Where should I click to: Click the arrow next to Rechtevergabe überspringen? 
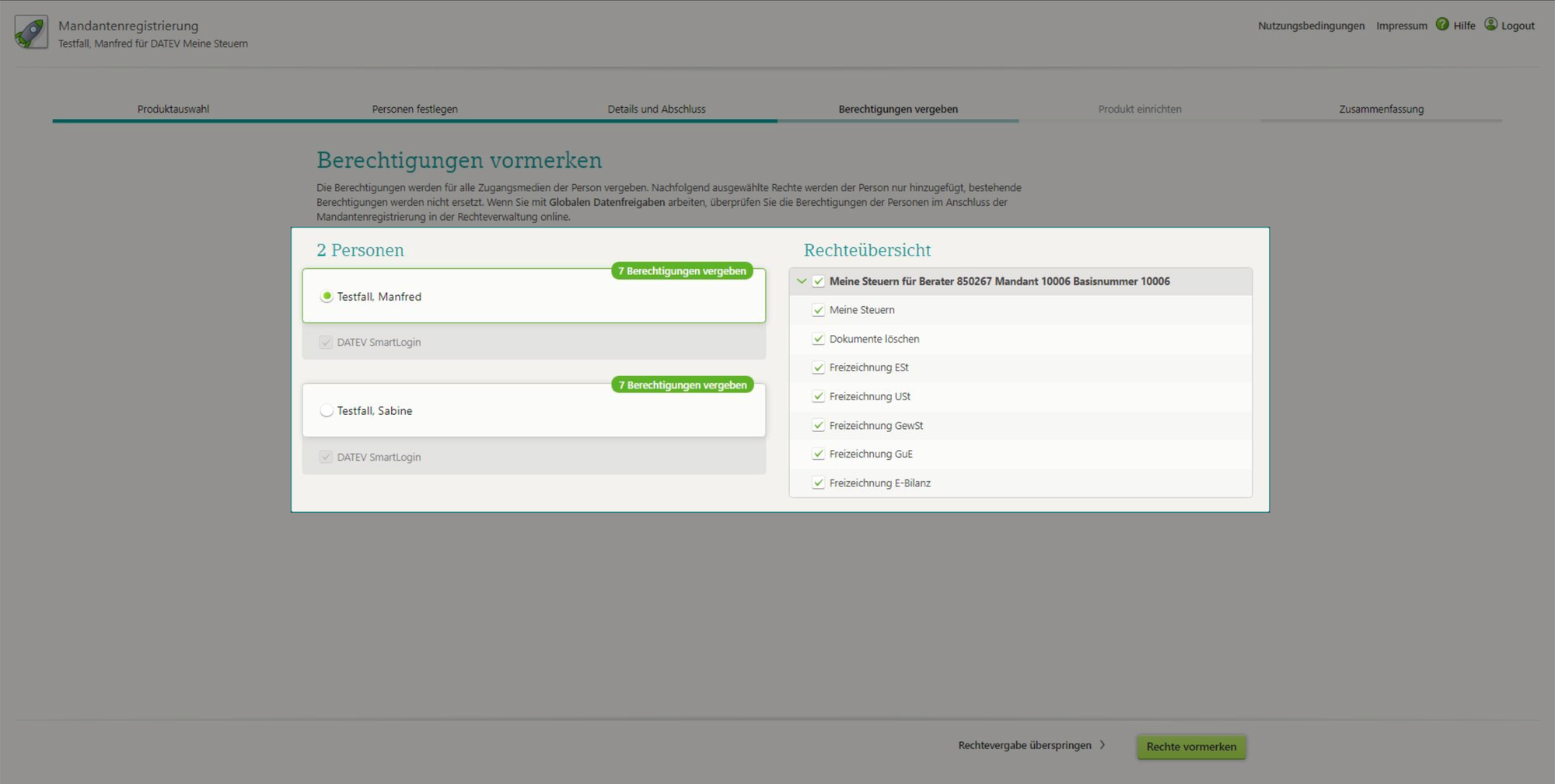1102,745
